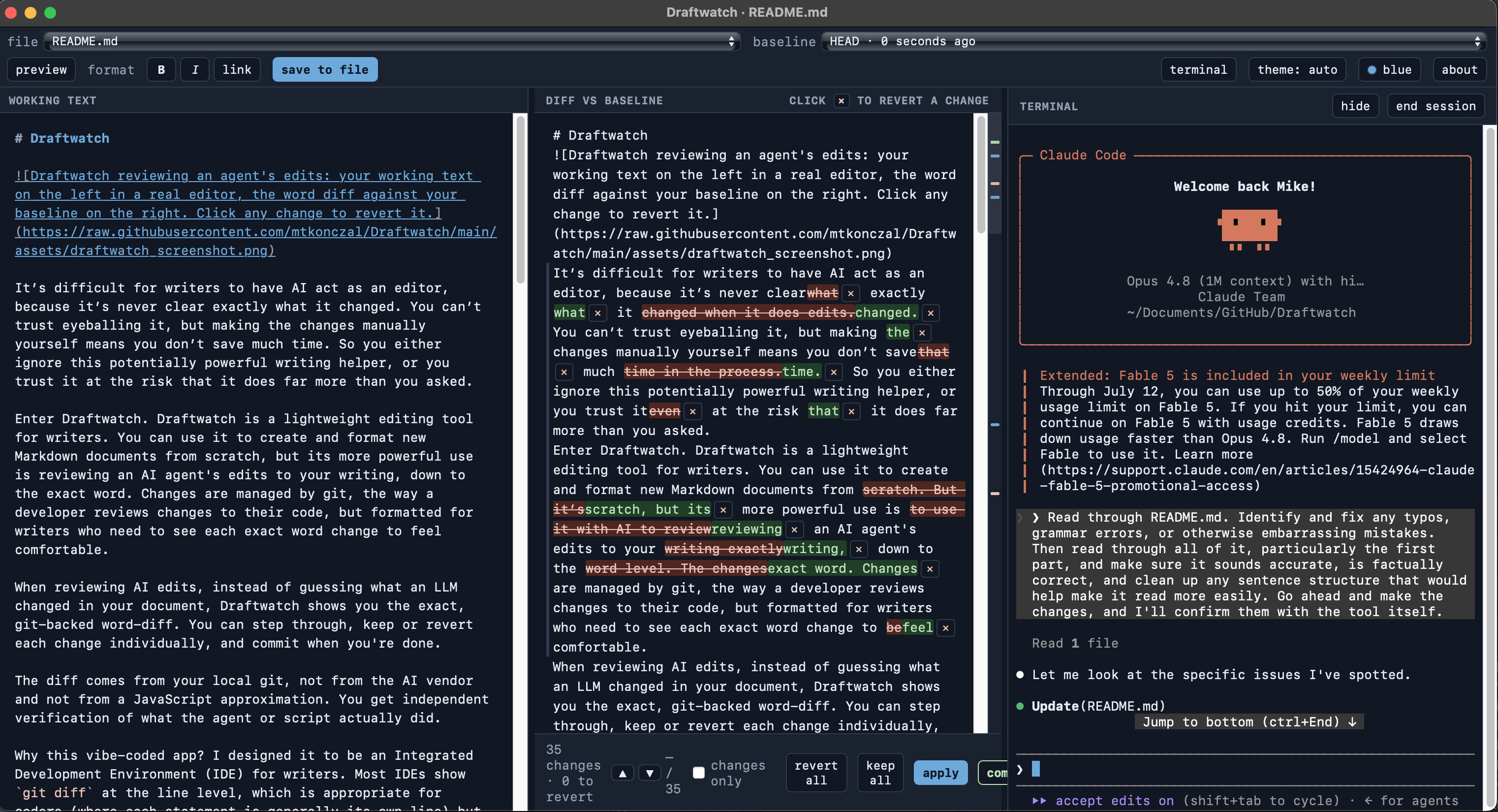Apply bold formatting with the B button
This screenshot has height=812, width=1498.
[x=161, y=70]
